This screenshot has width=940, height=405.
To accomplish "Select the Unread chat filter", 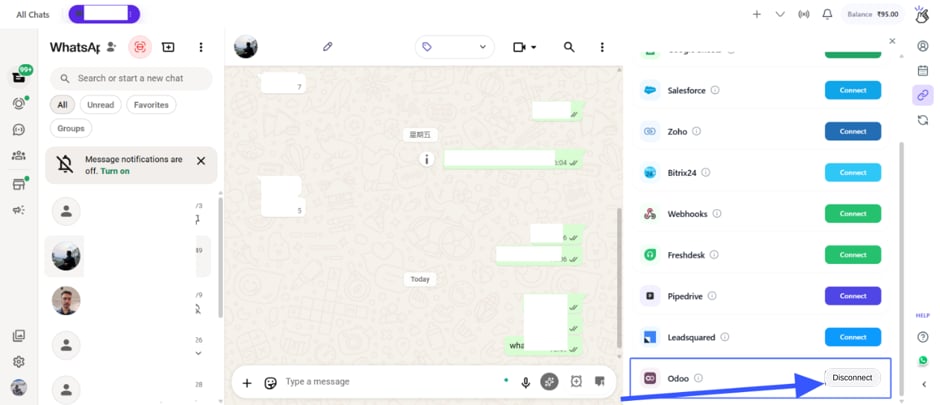I will [x=101, y=105].
